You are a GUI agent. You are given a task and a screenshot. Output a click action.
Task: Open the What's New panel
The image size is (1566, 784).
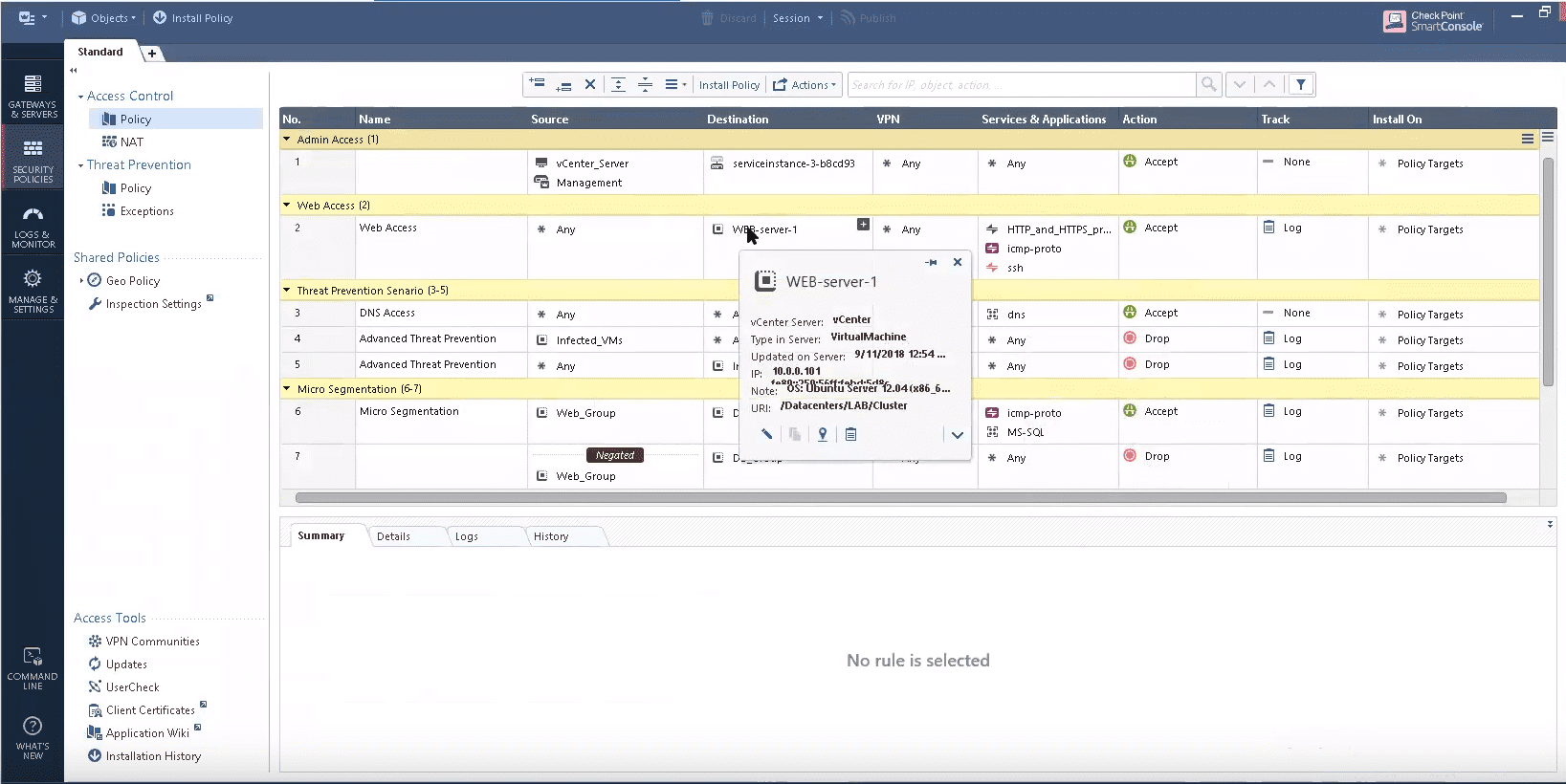coord(33,738)
